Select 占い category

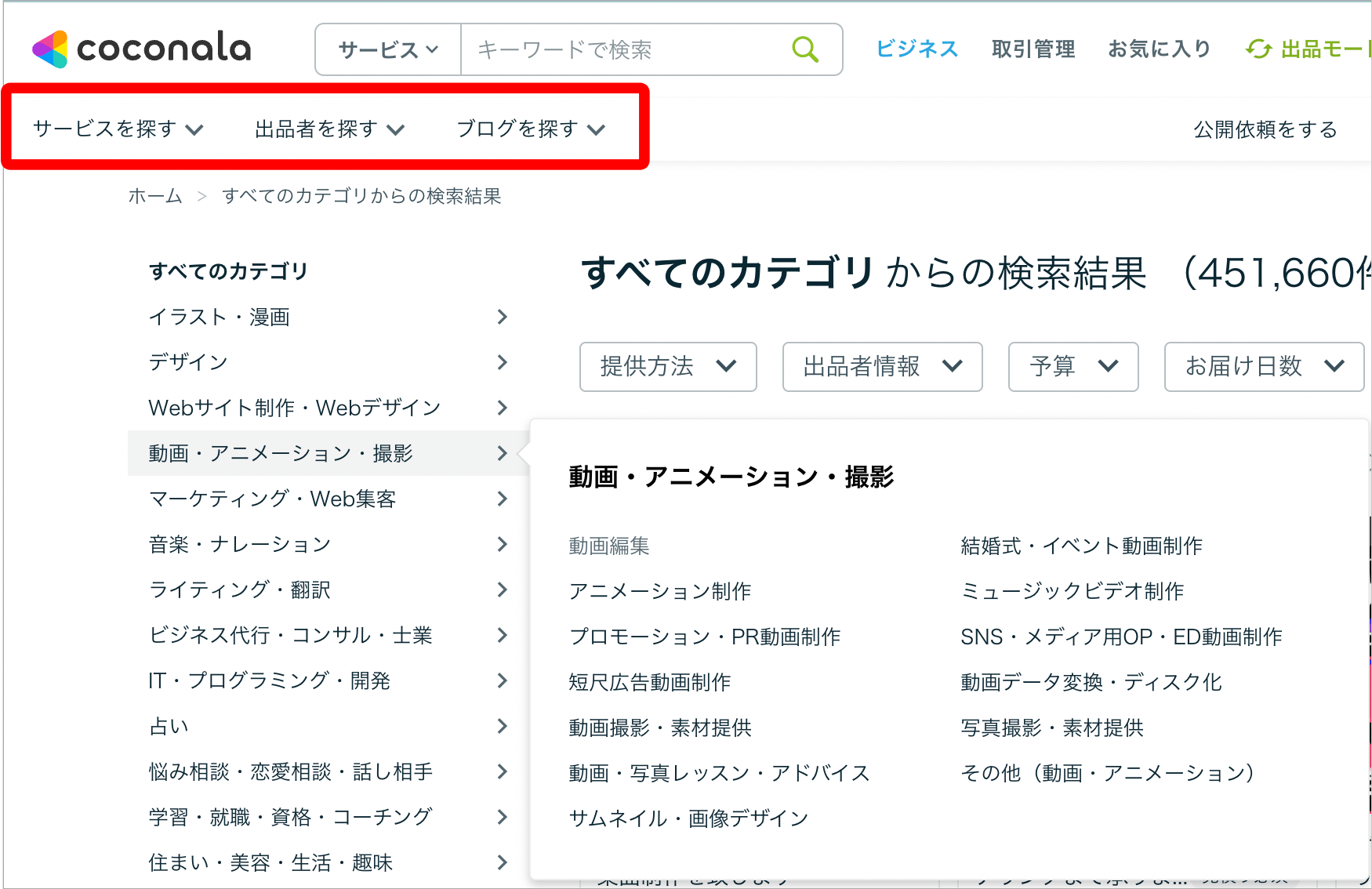pyautogui.click(x=328, y=726)
